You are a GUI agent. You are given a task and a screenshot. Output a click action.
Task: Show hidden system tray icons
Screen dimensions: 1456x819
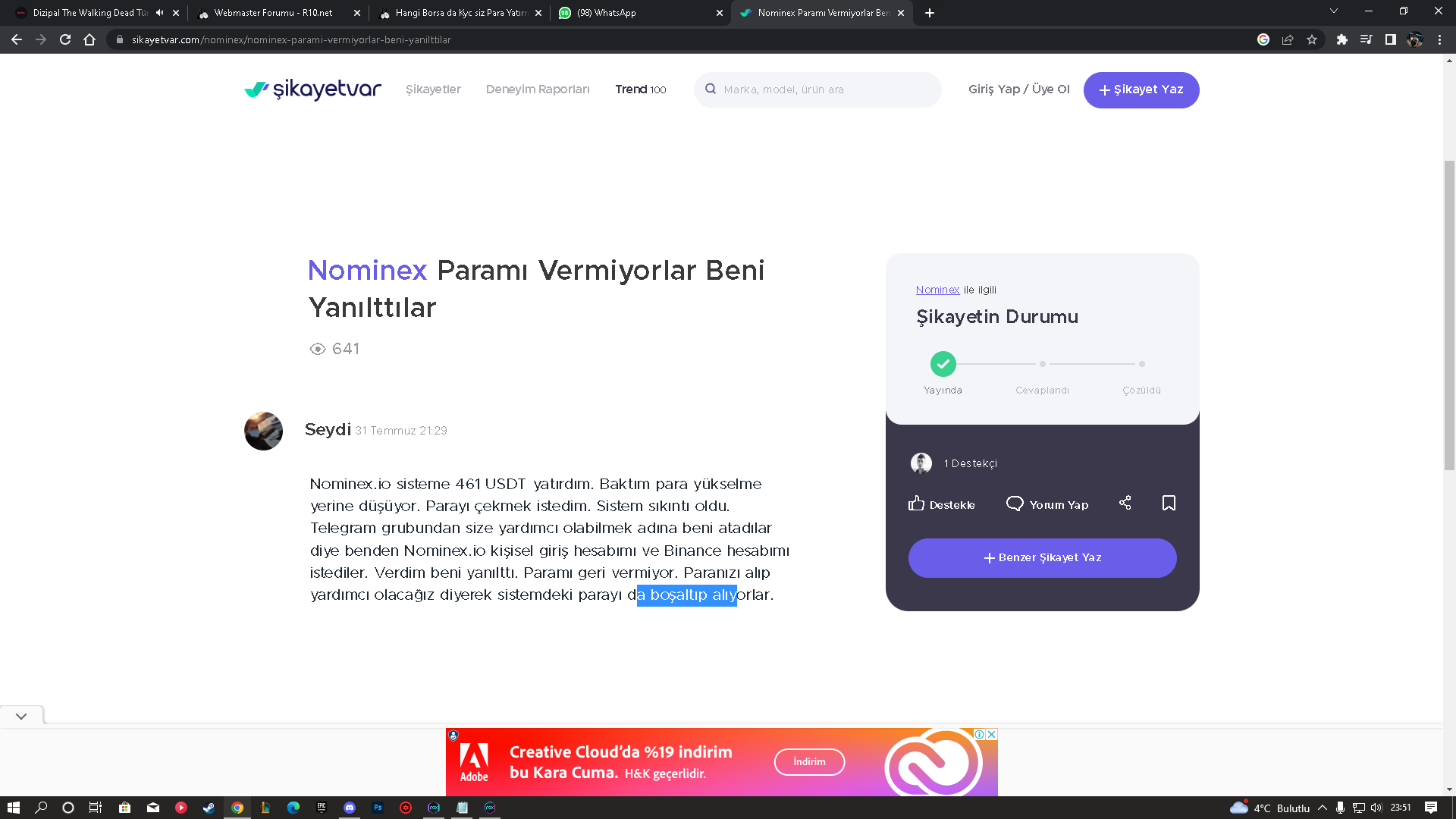(1323, 808)
